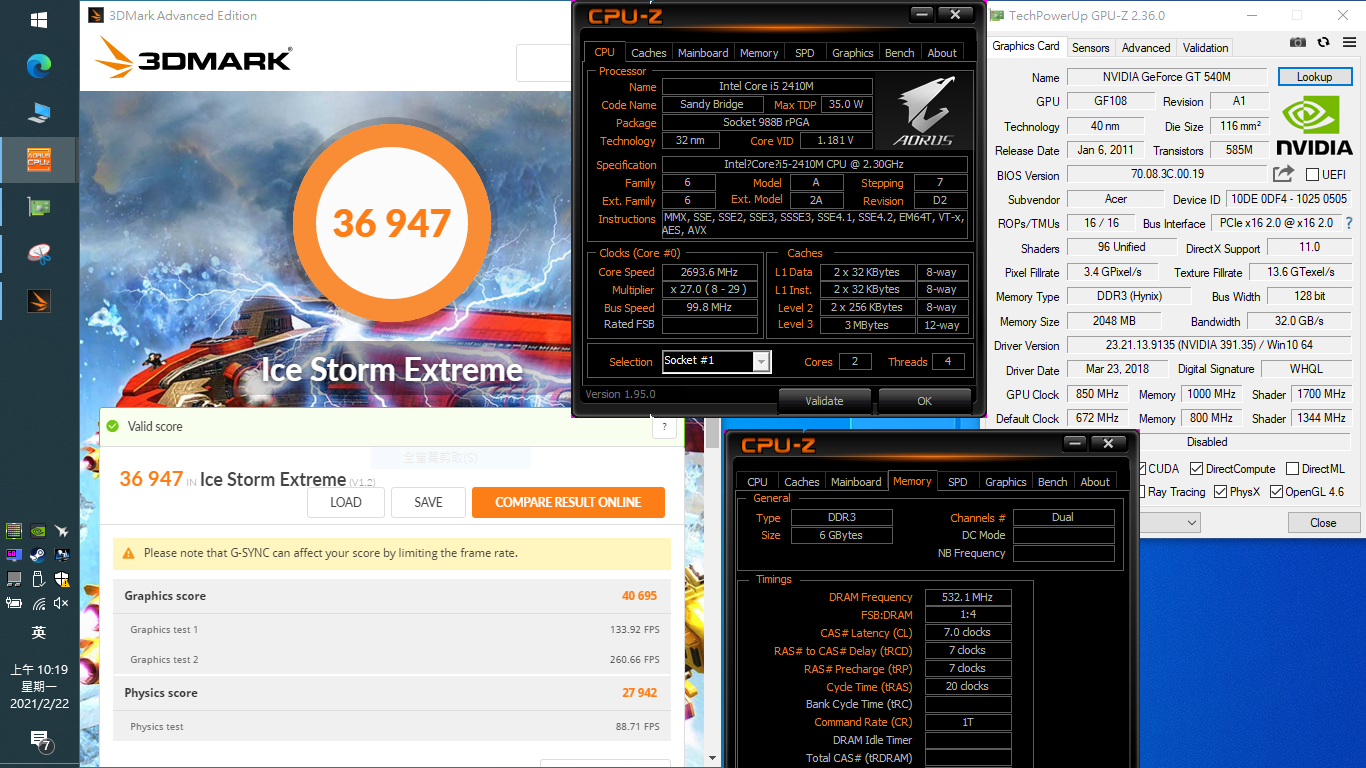Toggle the OpenGL 4.6 checkbox
Image resolution: width=1366 pixels, height=768 pixels.
pyautogui.click(x=1275, y=491)
